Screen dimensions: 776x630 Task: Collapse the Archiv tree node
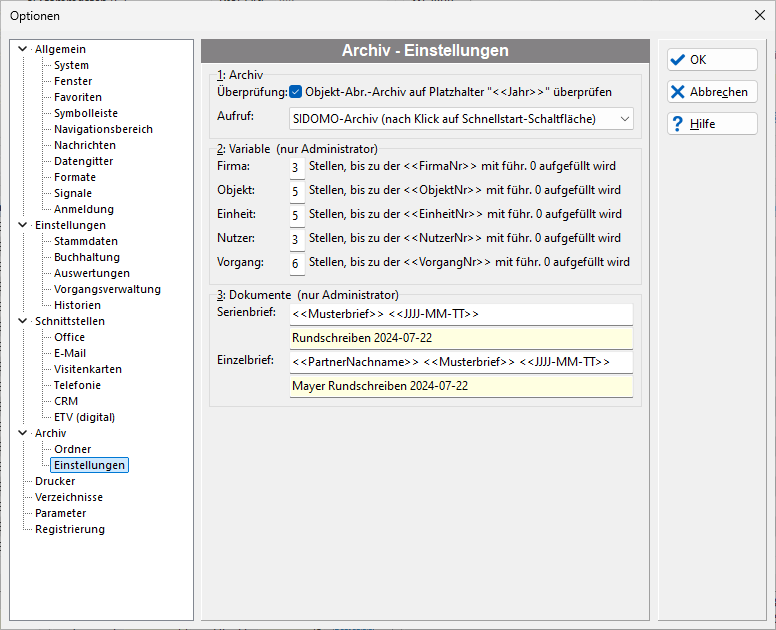22,433
